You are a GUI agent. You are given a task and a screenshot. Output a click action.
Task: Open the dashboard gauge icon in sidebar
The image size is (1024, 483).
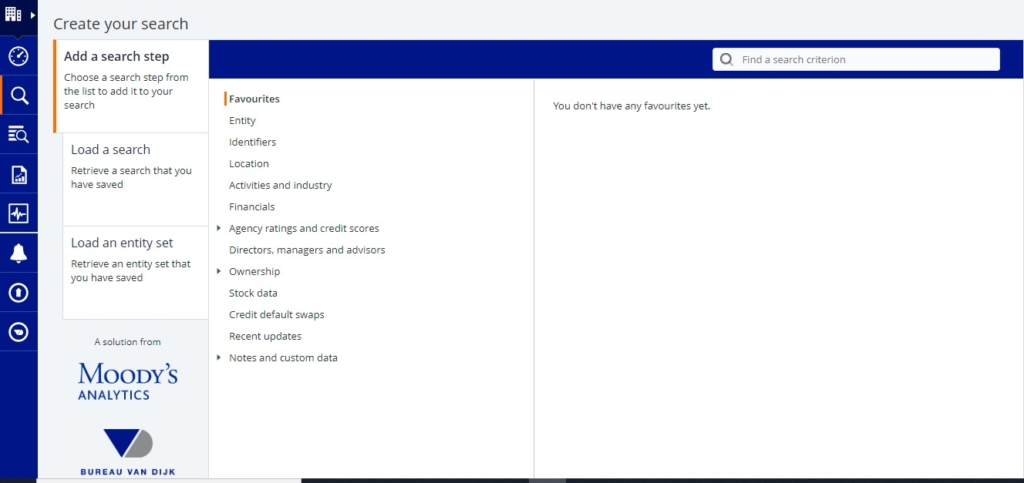click(x=18, y=56)
